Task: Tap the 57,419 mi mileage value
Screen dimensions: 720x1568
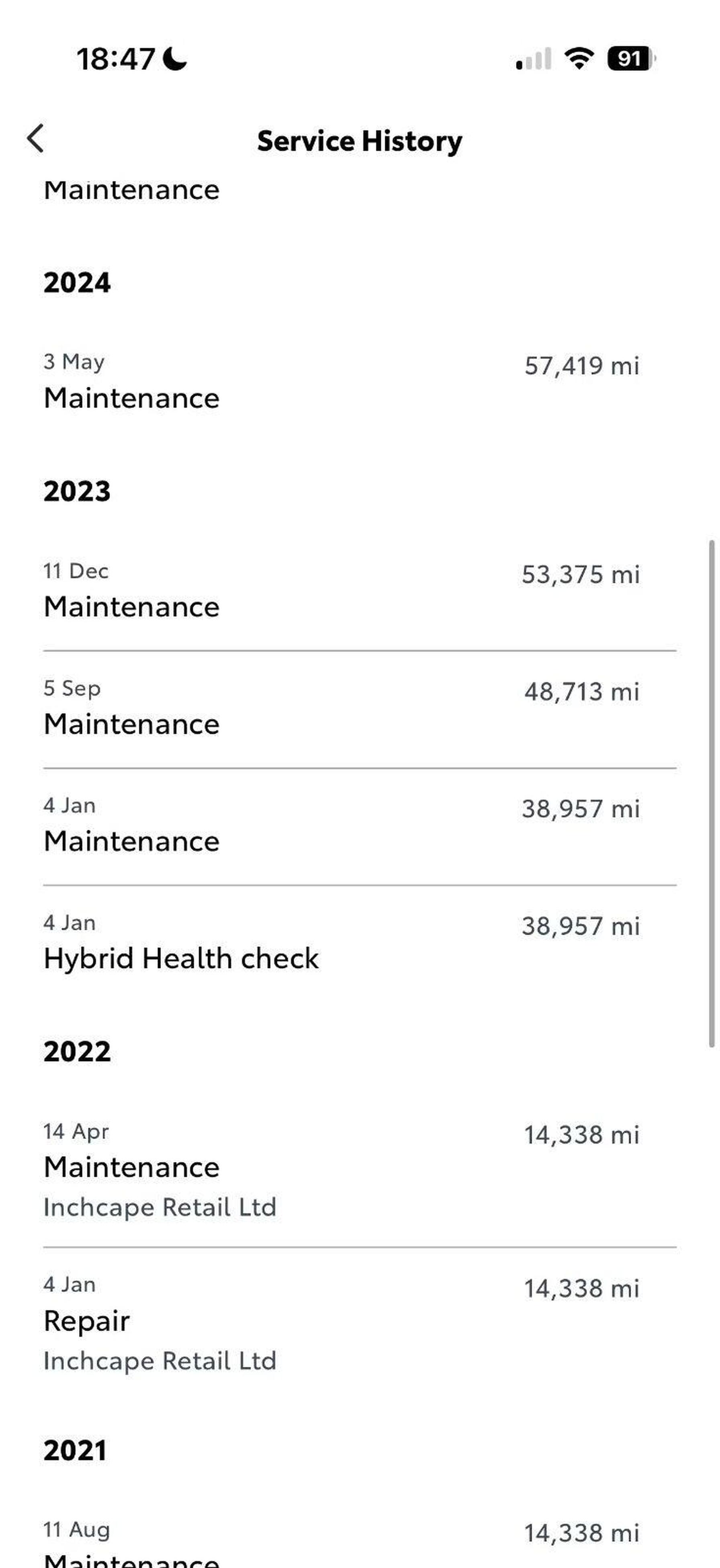Action: coord(581,366)
